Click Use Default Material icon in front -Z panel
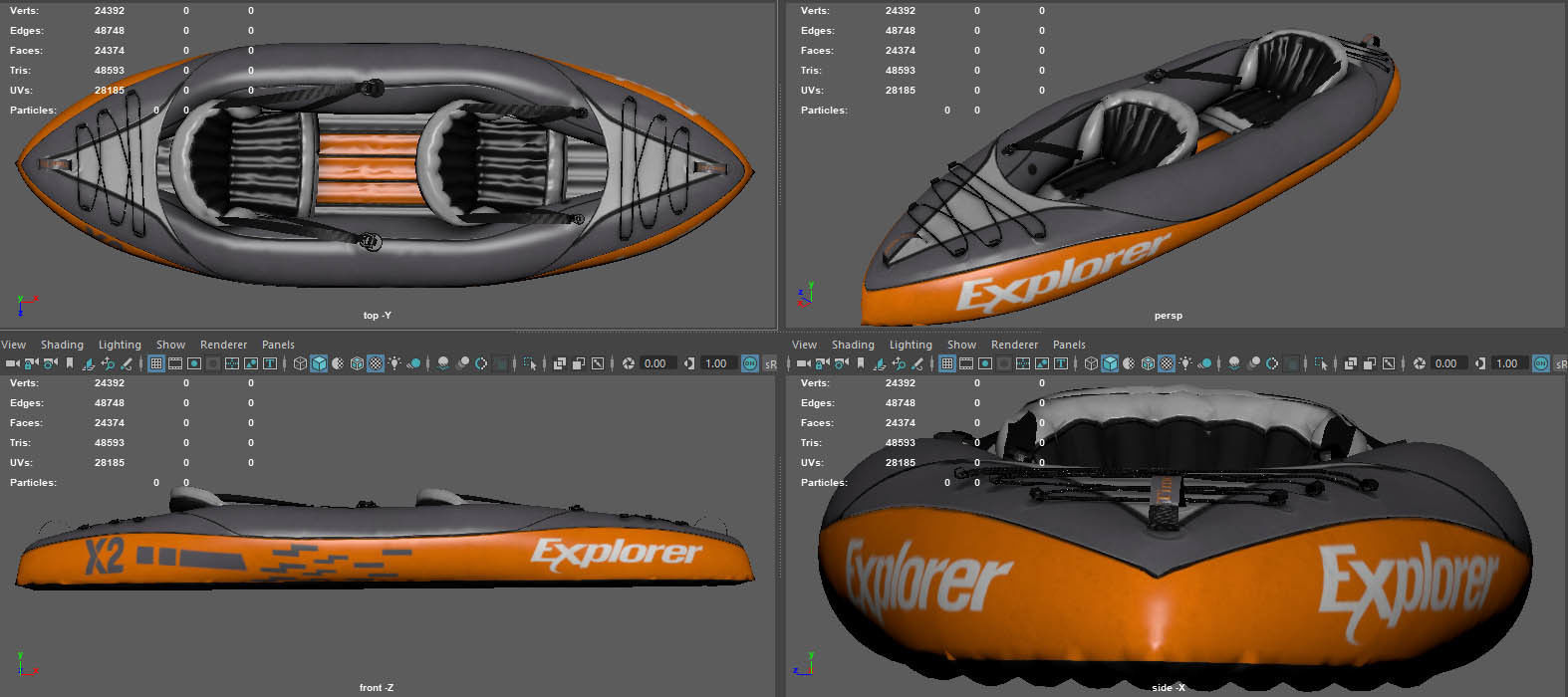Viewport: 1568px width, 697px height. (338, 363)
